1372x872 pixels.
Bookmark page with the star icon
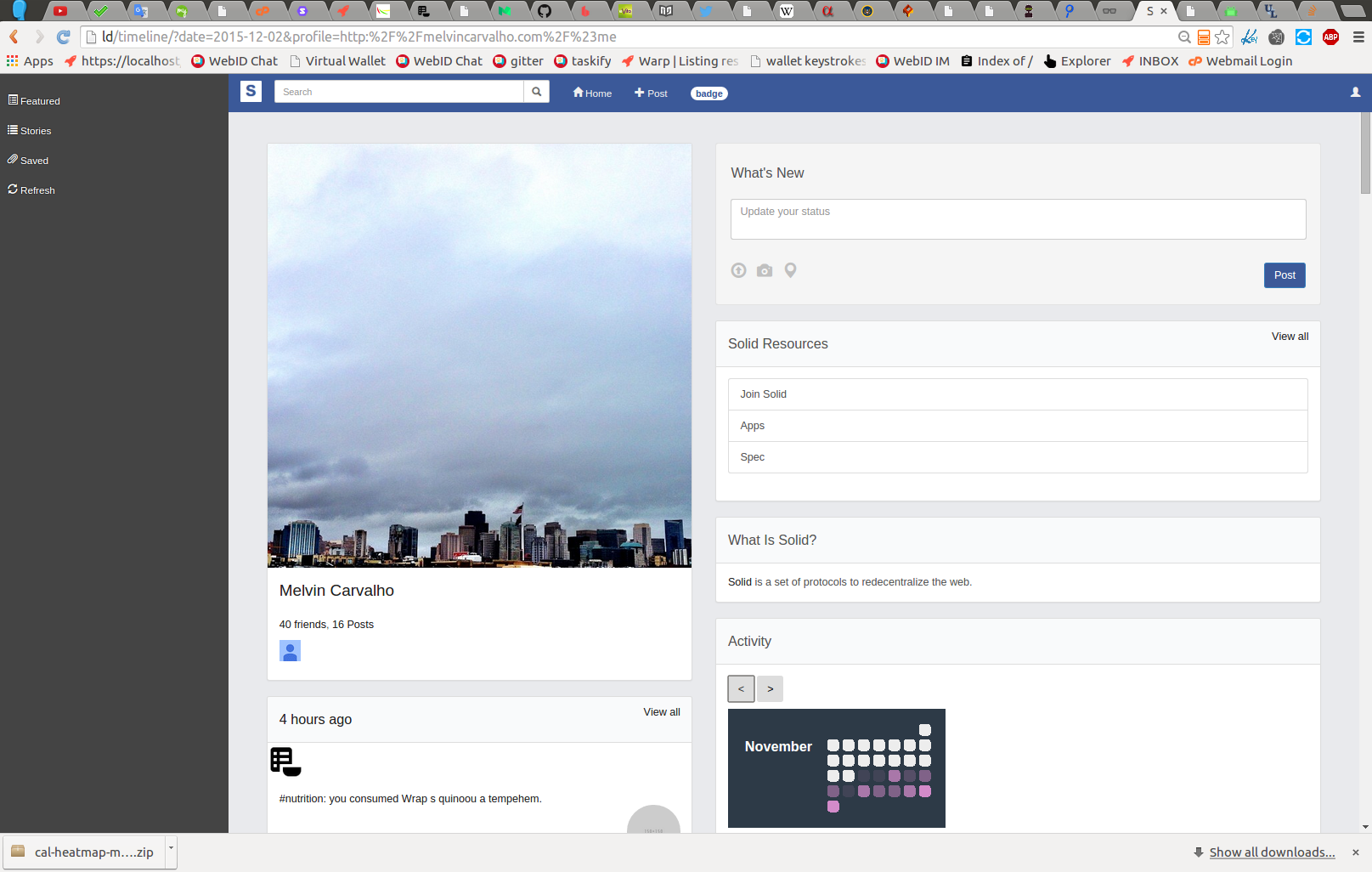tap(1222, 37)
